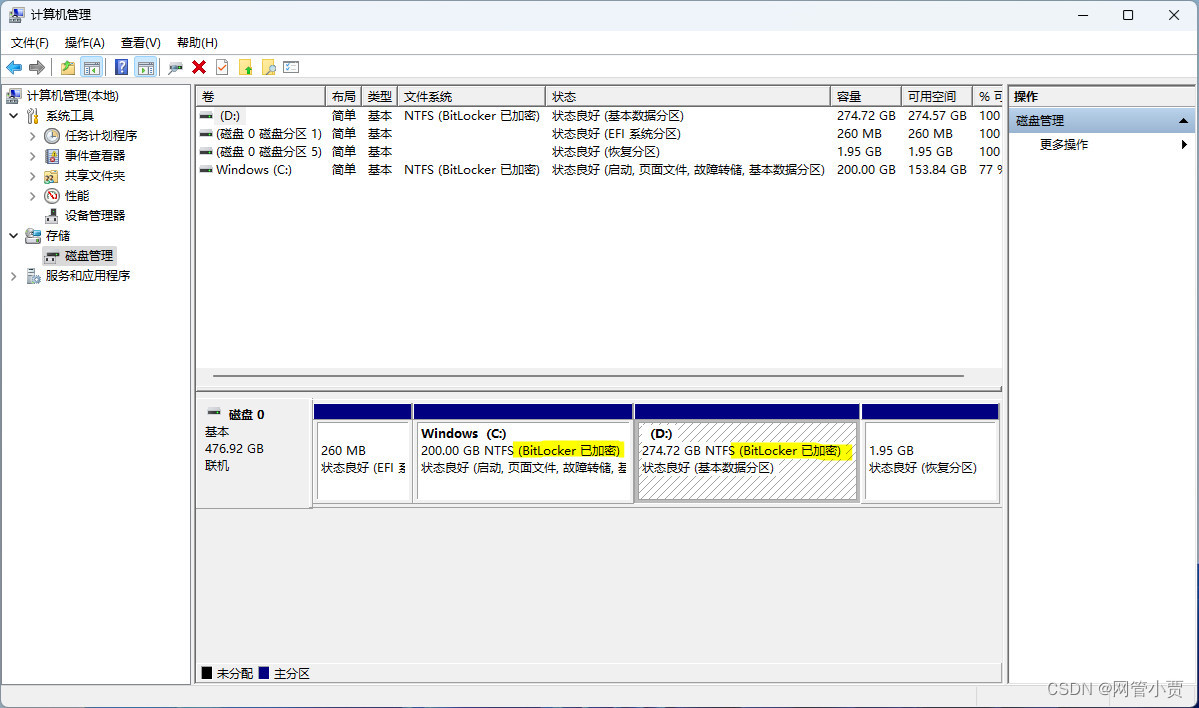This screenshot has height=708, width=1199.
Task: Click the Up One Level folder icon
Action: tap(68, 67)
